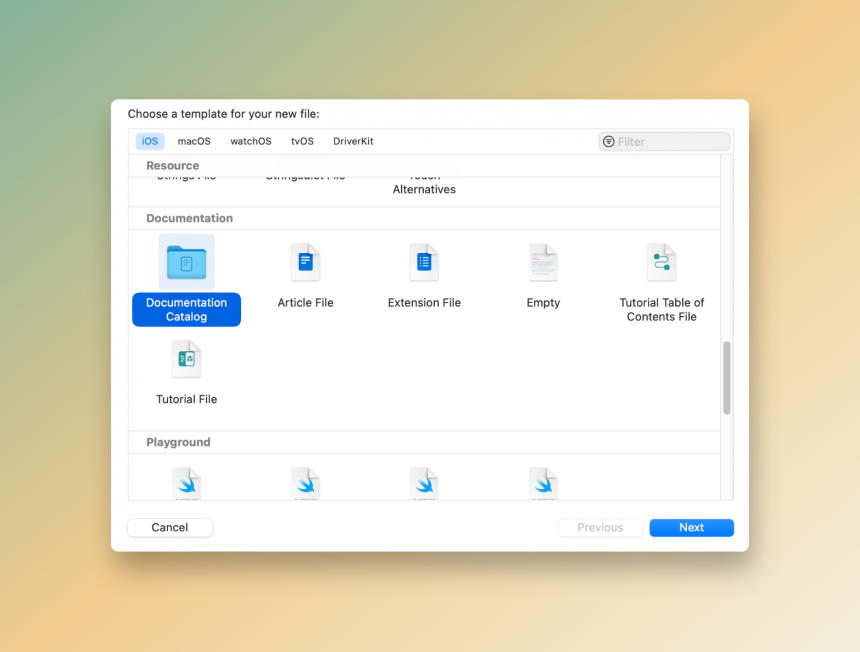This screenshot has width=860, height=652.
Task: Select the last Swift playground template icon
Action: click(x=543, y=483)
